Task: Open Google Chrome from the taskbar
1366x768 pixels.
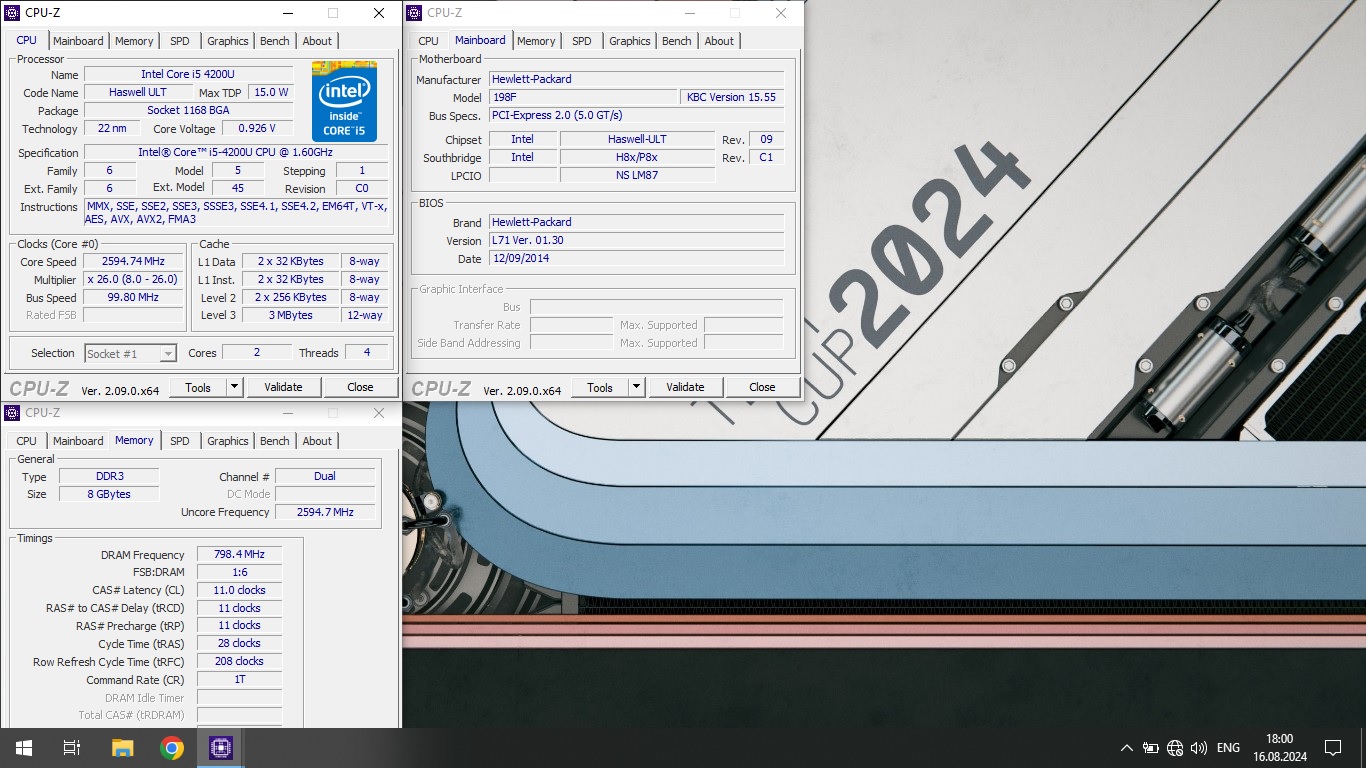Action: (172, 748)
